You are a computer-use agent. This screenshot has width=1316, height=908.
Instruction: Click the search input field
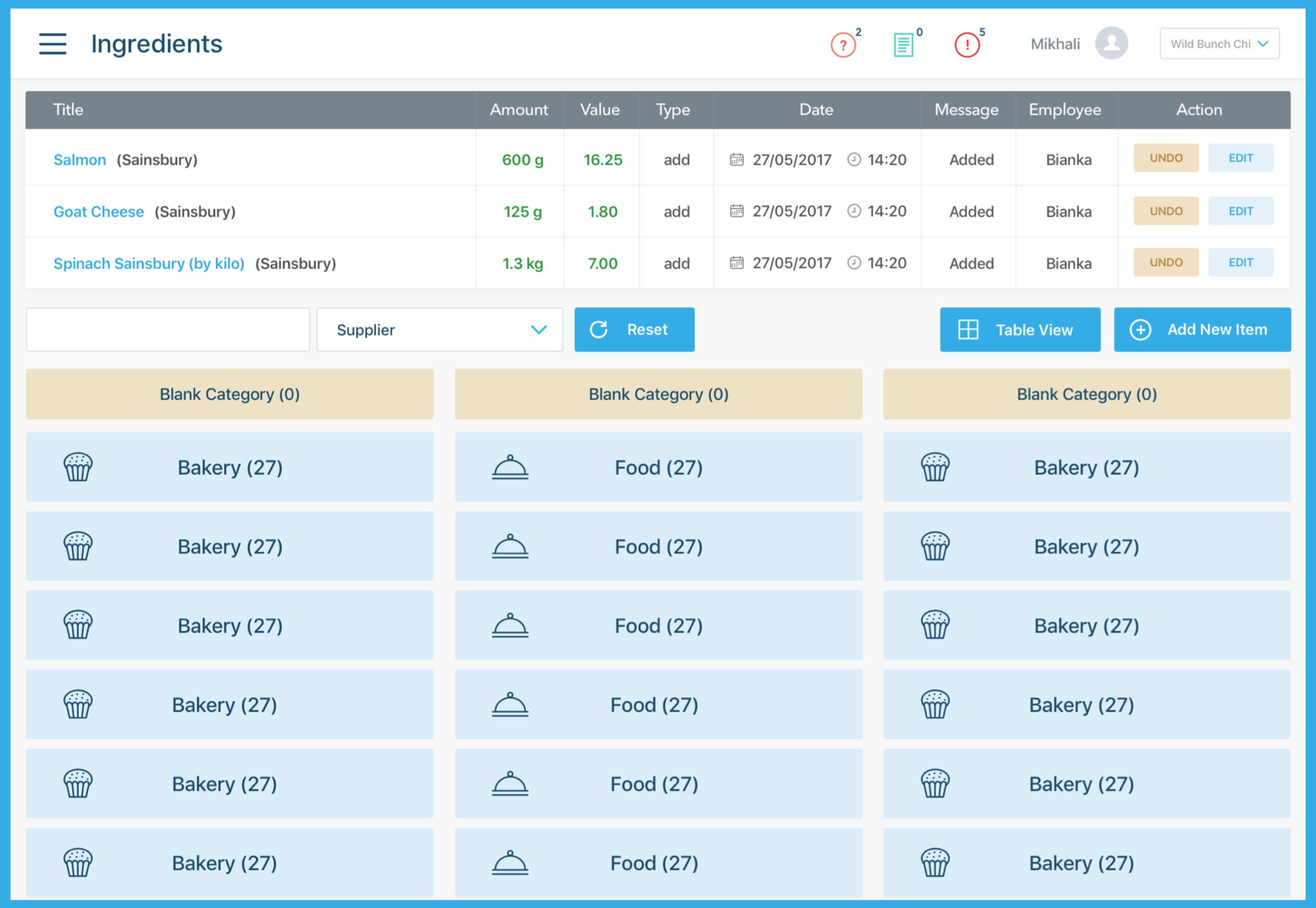click(x=168, y=330)
